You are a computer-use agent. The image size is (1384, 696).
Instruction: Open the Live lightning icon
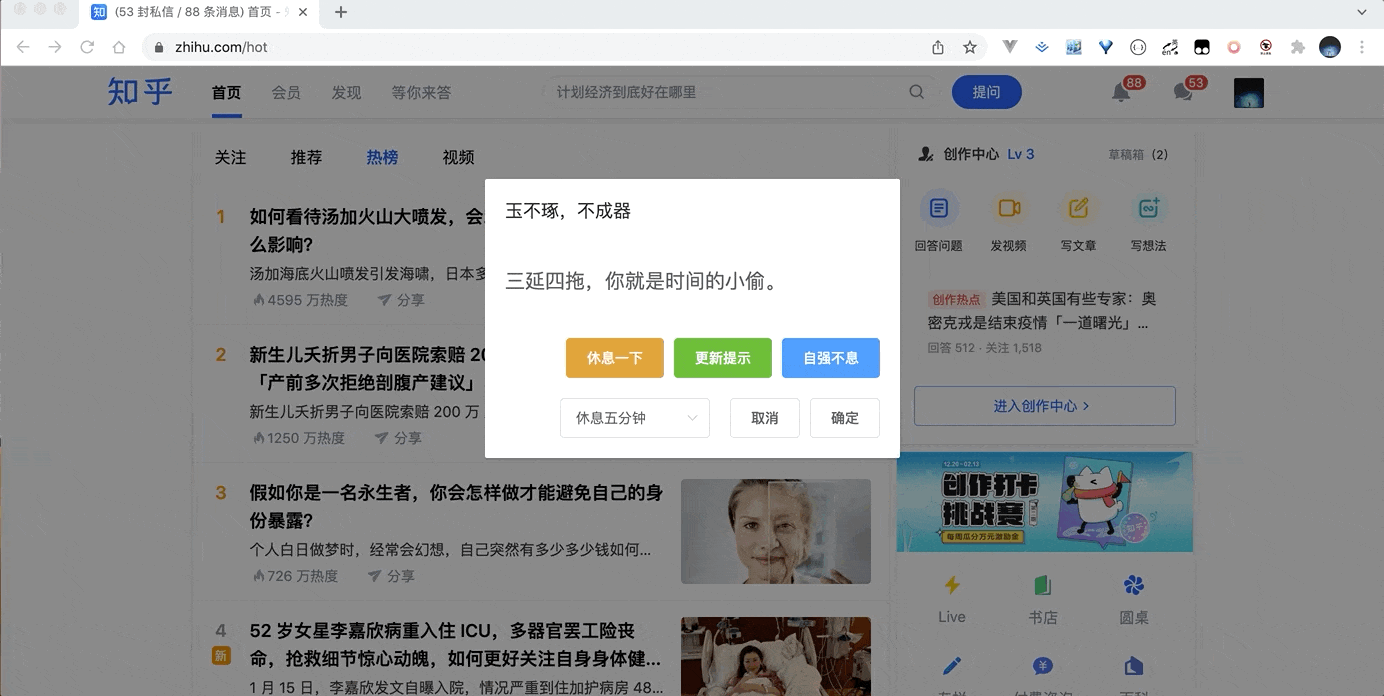[x=952, y=585]
